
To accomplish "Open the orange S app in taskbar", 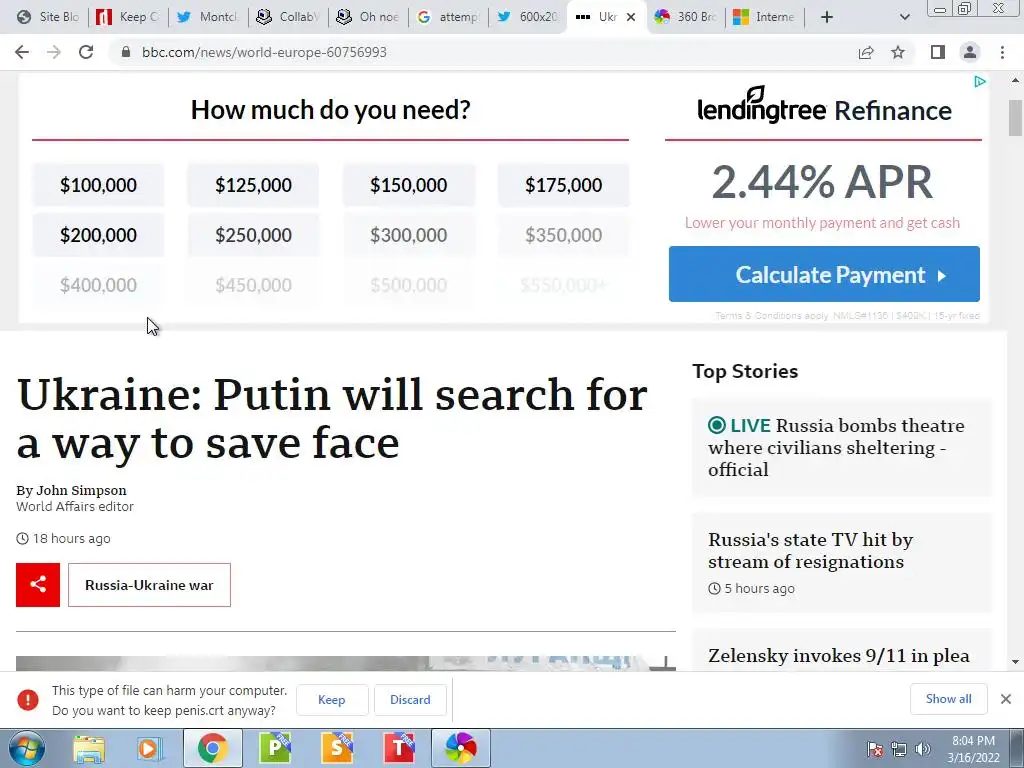I will pyautogui.click(x=337, y=748).
